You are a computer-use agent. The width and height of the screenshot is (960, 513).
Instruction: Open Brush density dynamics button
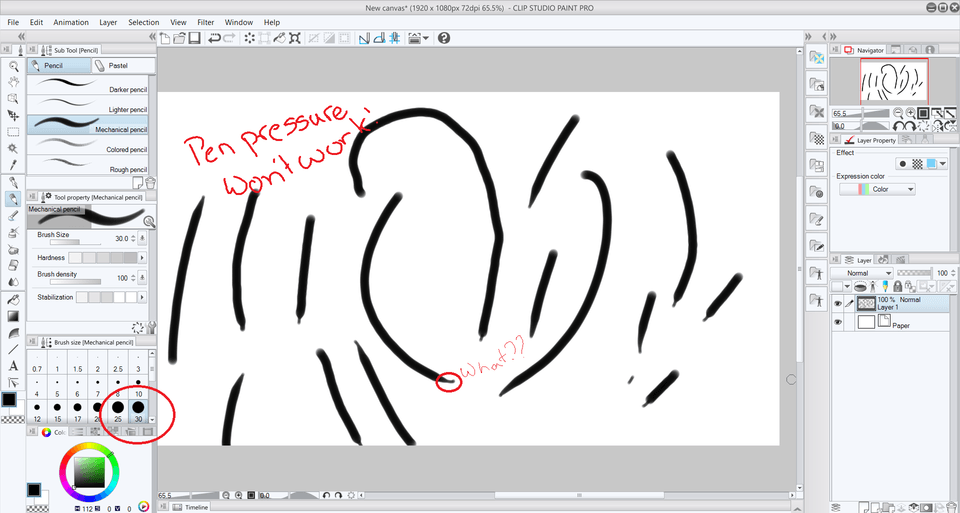[143, 277]
